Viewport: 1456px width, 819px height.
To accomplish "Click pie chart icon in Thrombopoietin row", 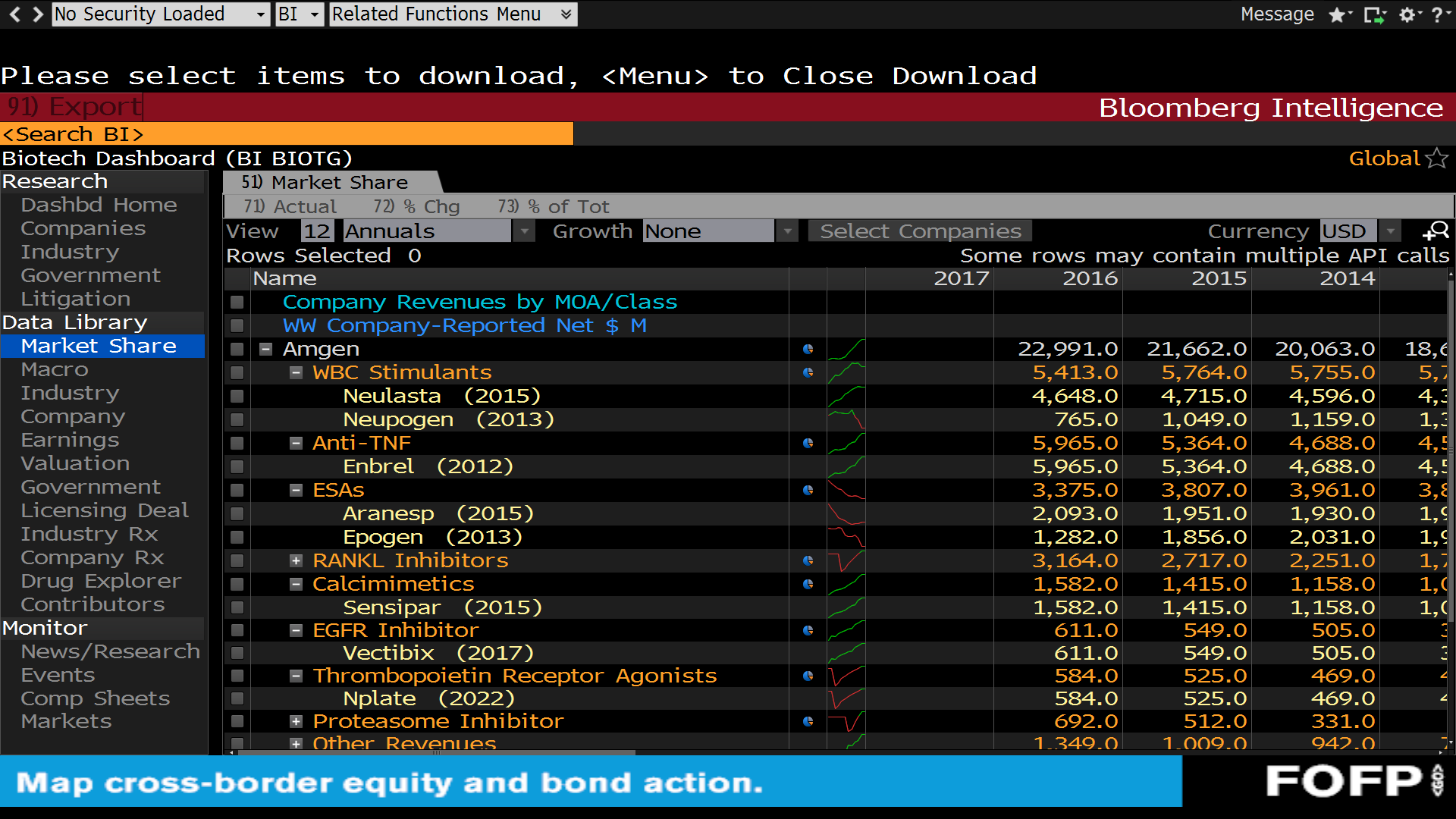I will click(808, 676).
